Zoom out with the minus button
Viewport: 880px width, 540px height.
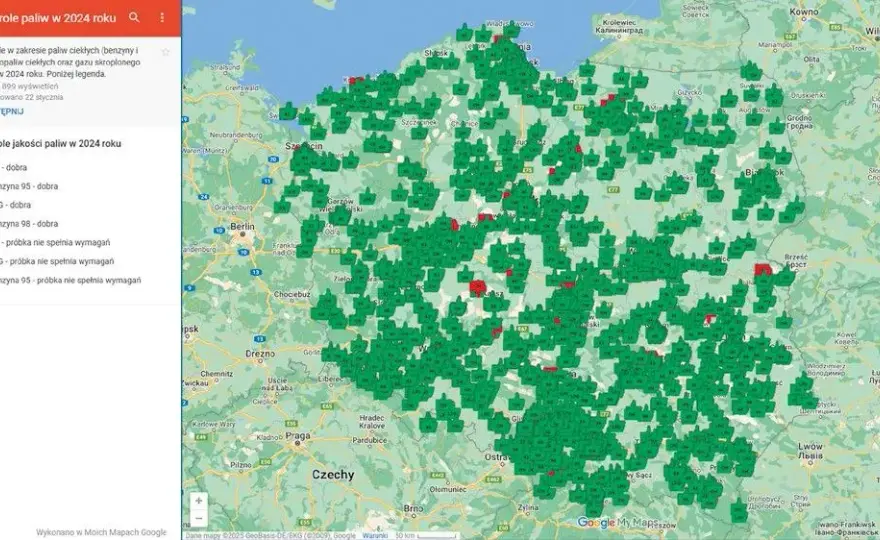click(199, 518)
